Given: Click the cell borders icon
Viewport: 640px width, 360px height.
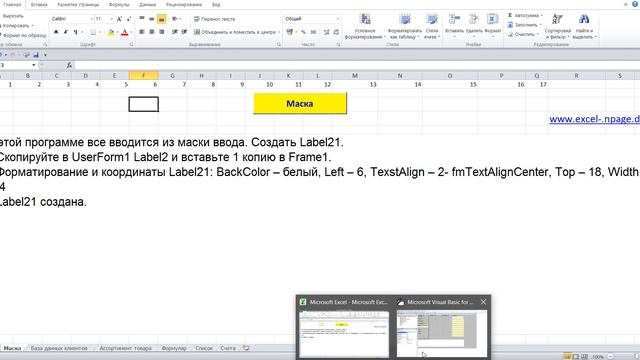Looking at the screenshot, I should tap(93, 32).
